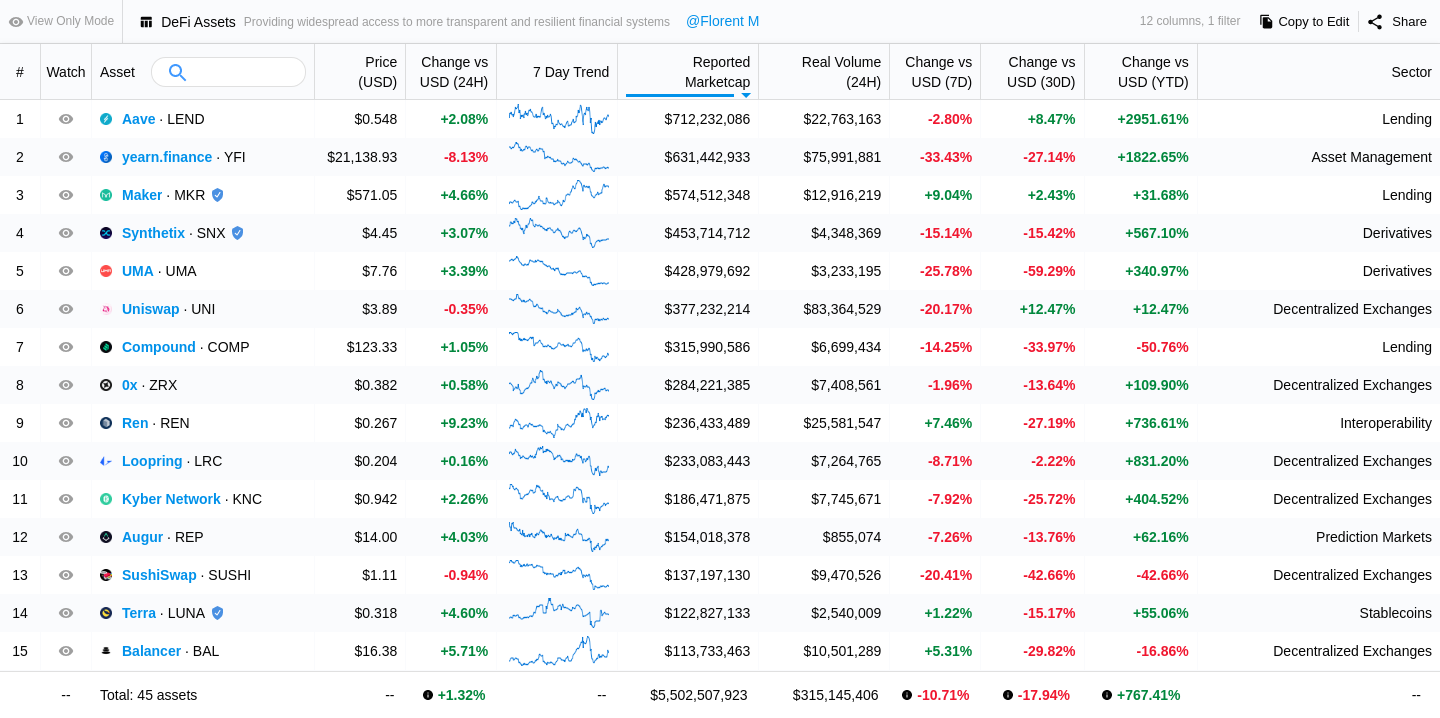1440x718 pixels.
Task: Open the @Florent M profile link
Action: (x=722, y=21)
